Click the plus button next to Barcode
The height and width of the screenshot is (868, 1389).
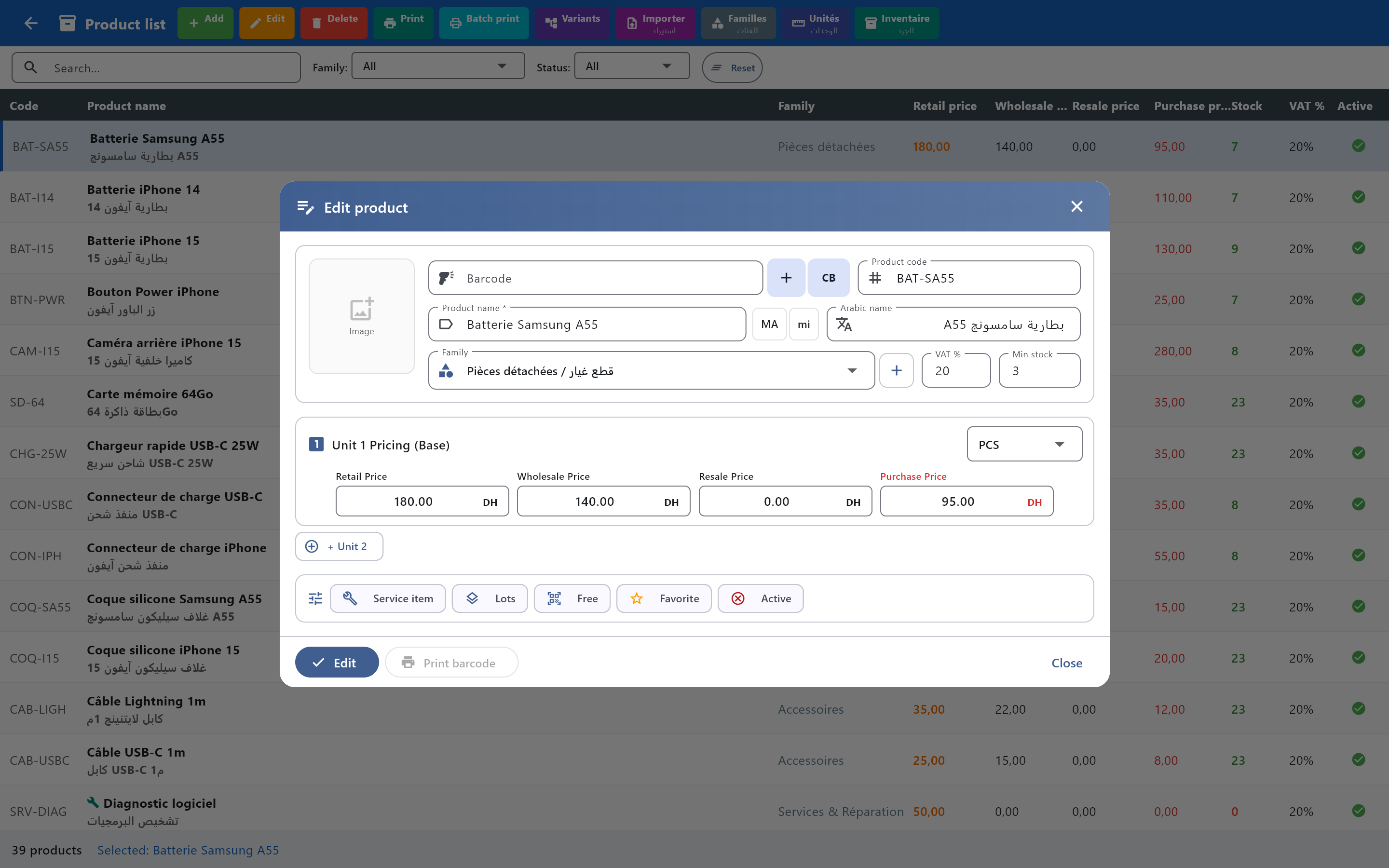tap(786, 278)
